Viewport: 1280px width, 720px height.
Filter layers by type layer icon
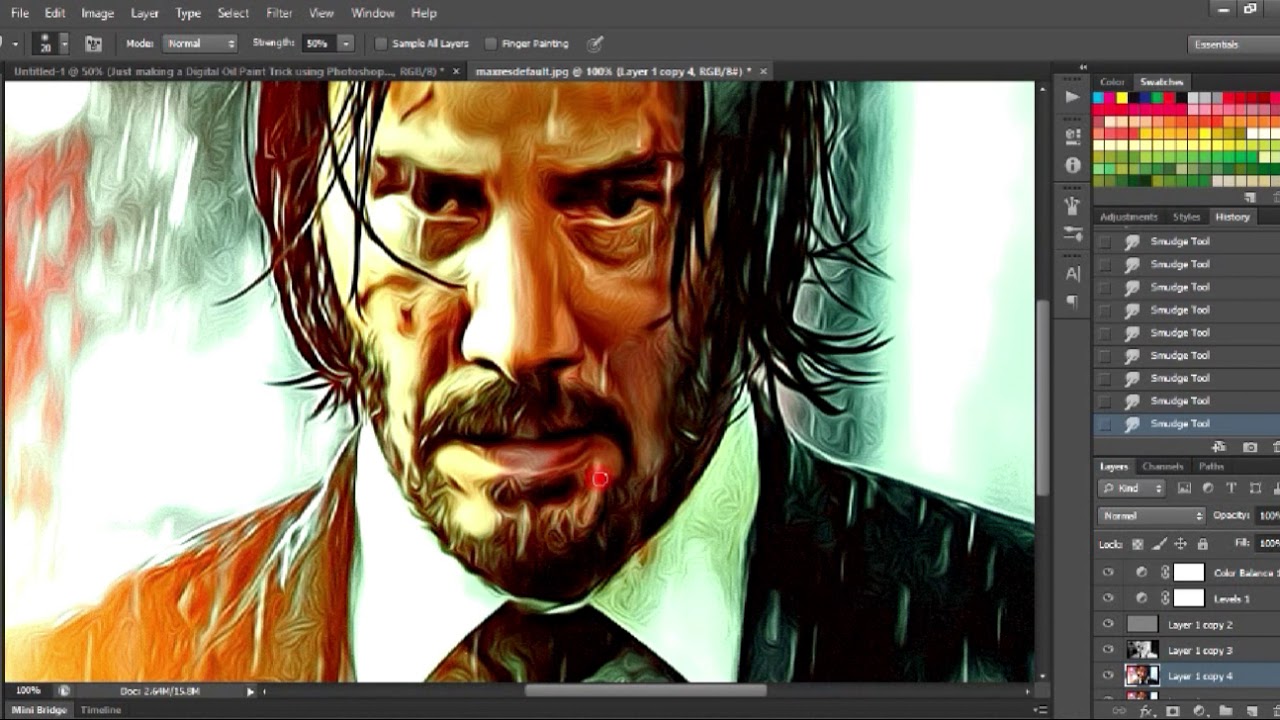[1231, 488]
